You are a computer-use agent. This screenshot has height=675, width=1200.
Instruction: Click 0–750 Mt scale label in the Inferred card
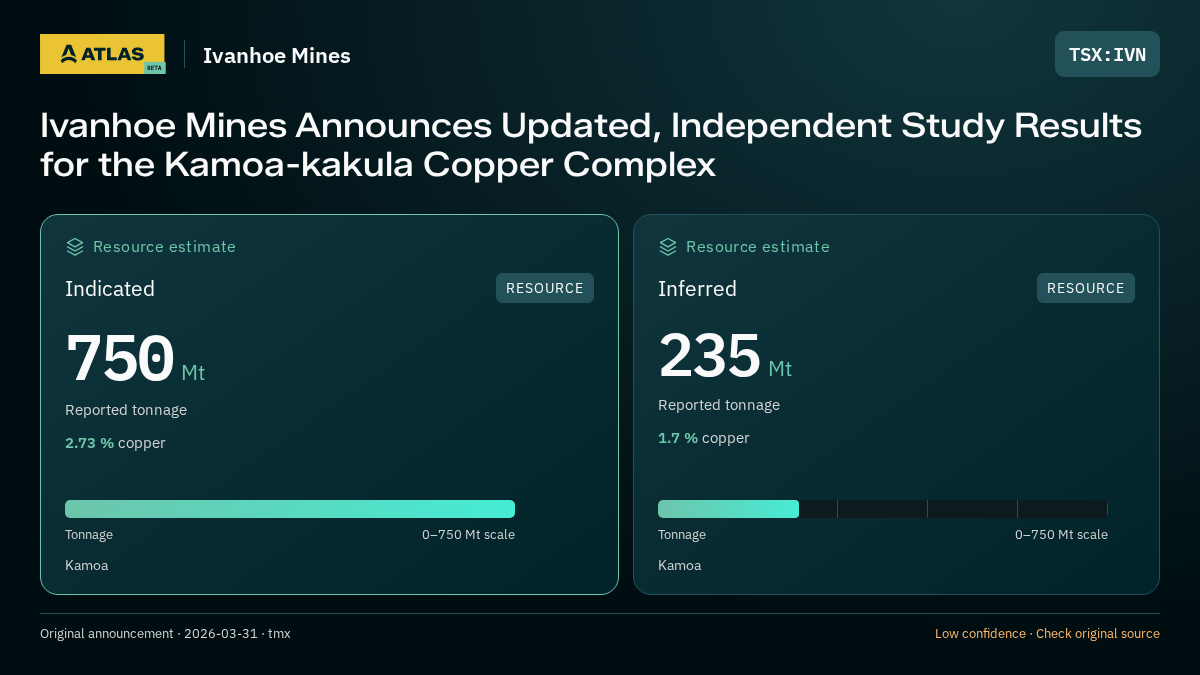pyautogui.click(x=1061, y=535)
